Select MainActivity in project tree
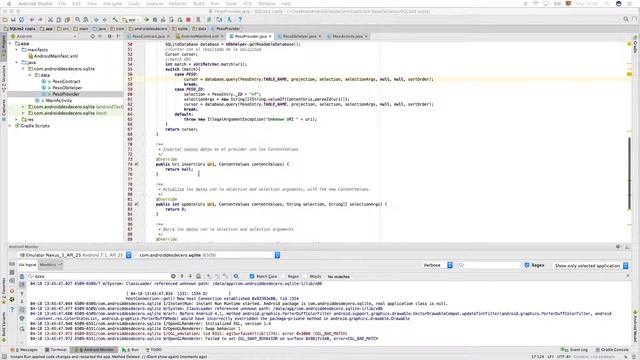 pos(58,100)
